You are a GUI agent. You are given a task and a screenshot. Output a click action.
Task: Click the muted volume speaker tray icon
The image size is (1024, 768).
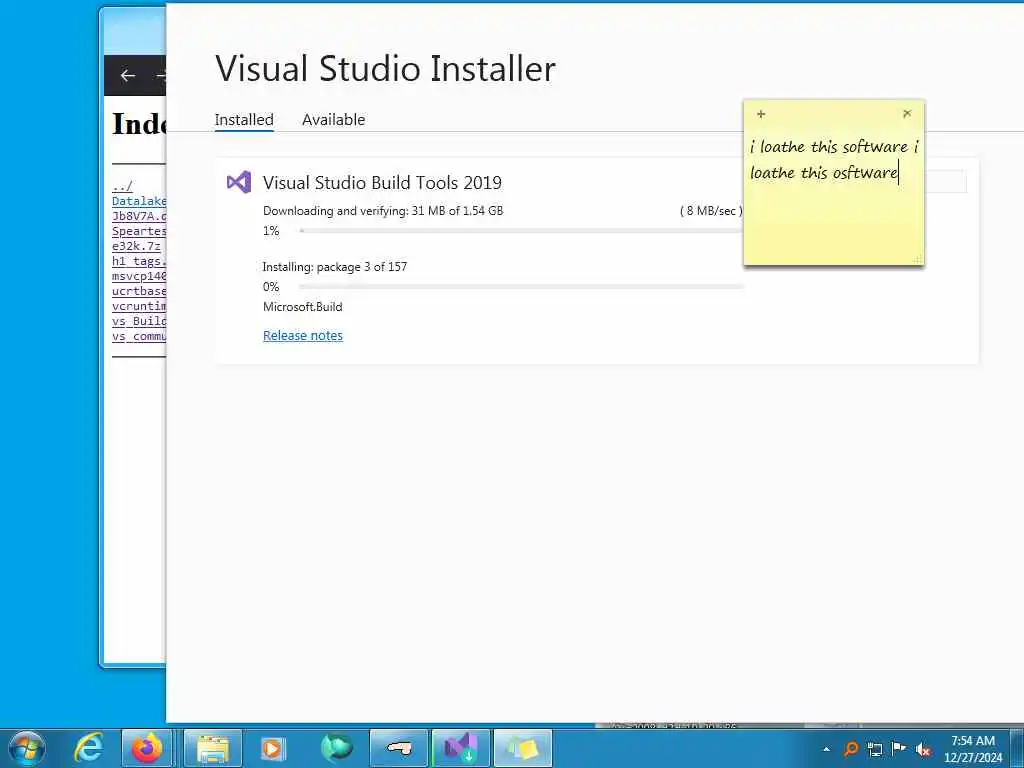(x=923, y=749)
